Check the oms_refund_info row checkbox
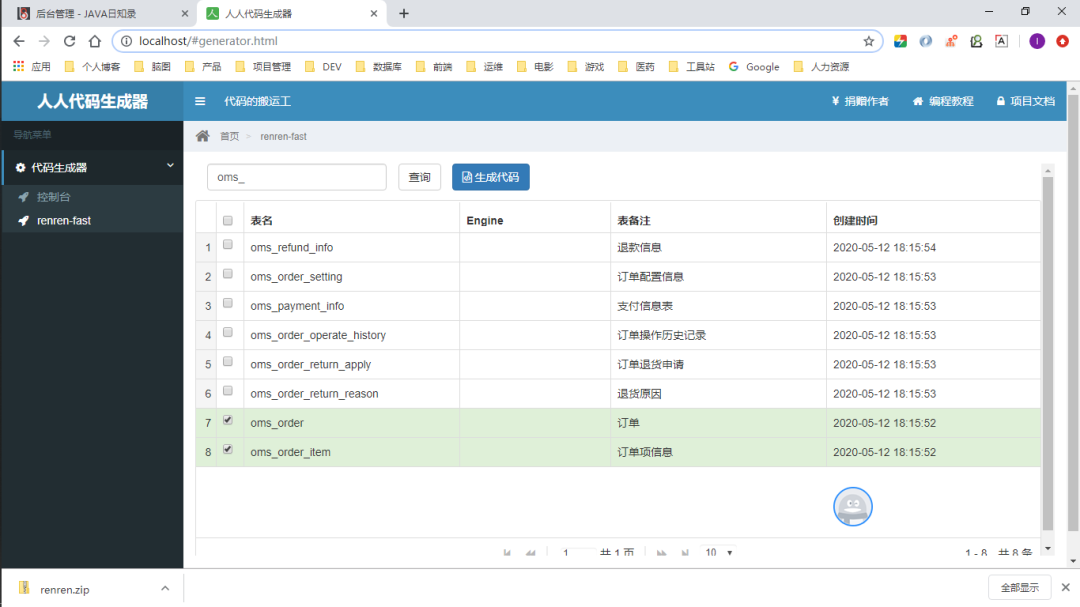Viewport: 1080px width, 607px height. [228, 245]
